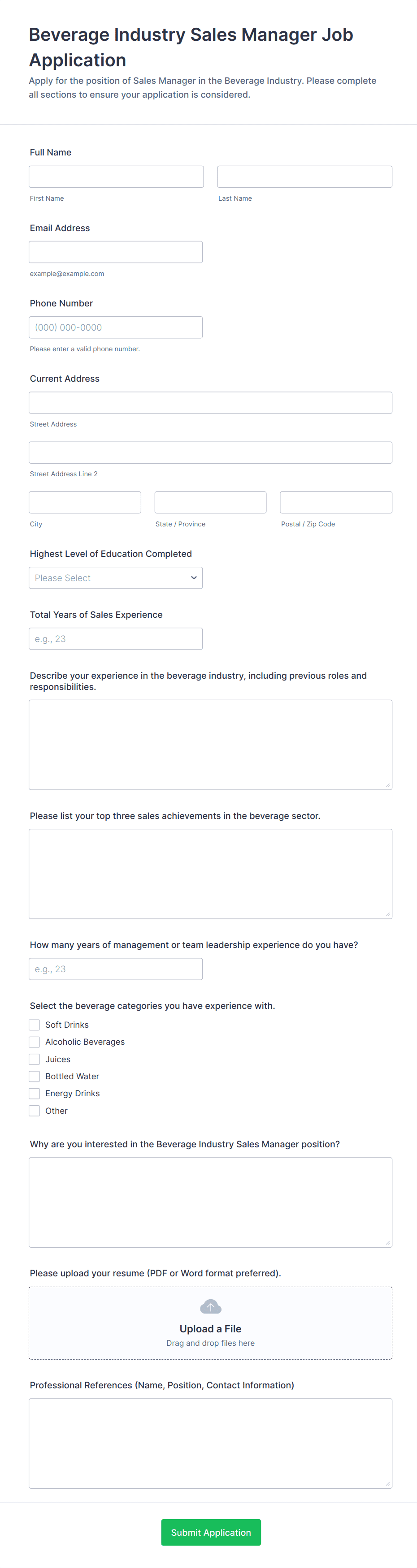Screen dimensions: 417x1568
Task: Tick the Alcoholic Beverages option
Action: (x=35, y=1042)
